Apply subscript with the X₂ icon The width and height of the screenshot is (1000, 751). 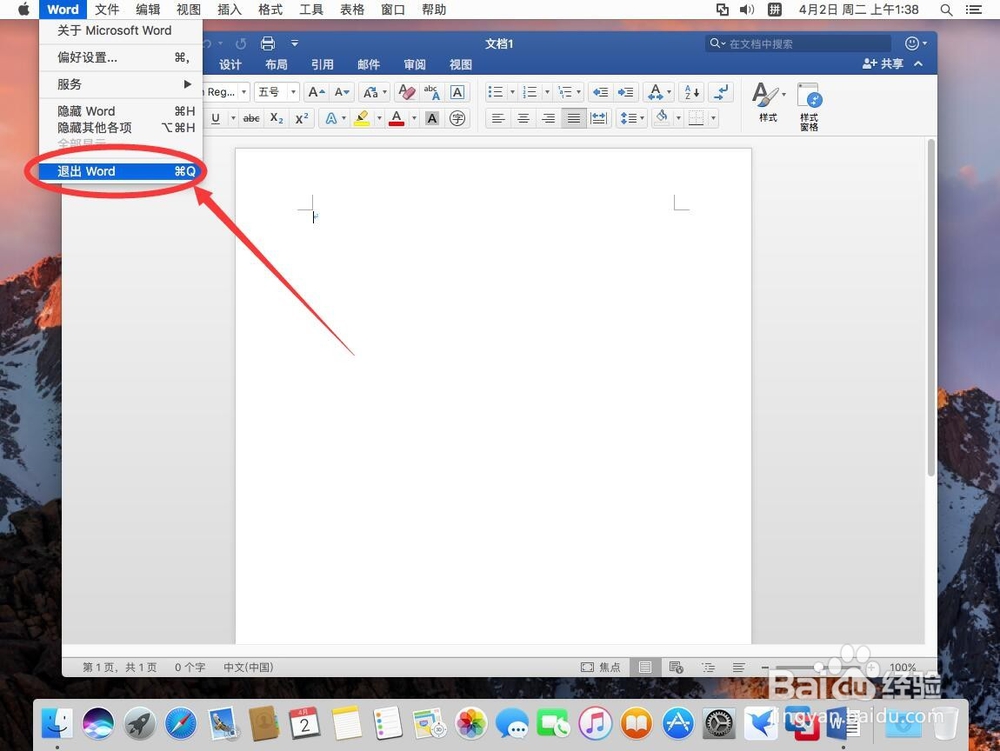(x=276, y=119)
